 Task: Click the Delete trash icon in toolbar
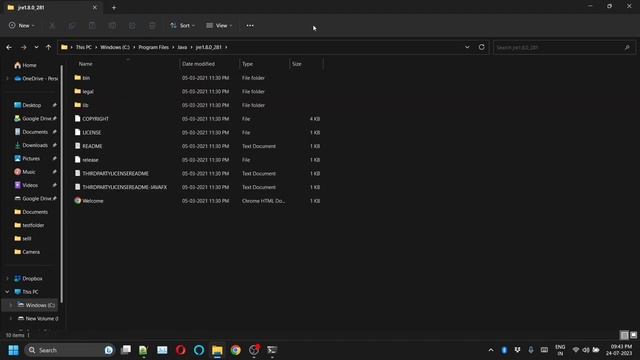[x=152, y=25]
